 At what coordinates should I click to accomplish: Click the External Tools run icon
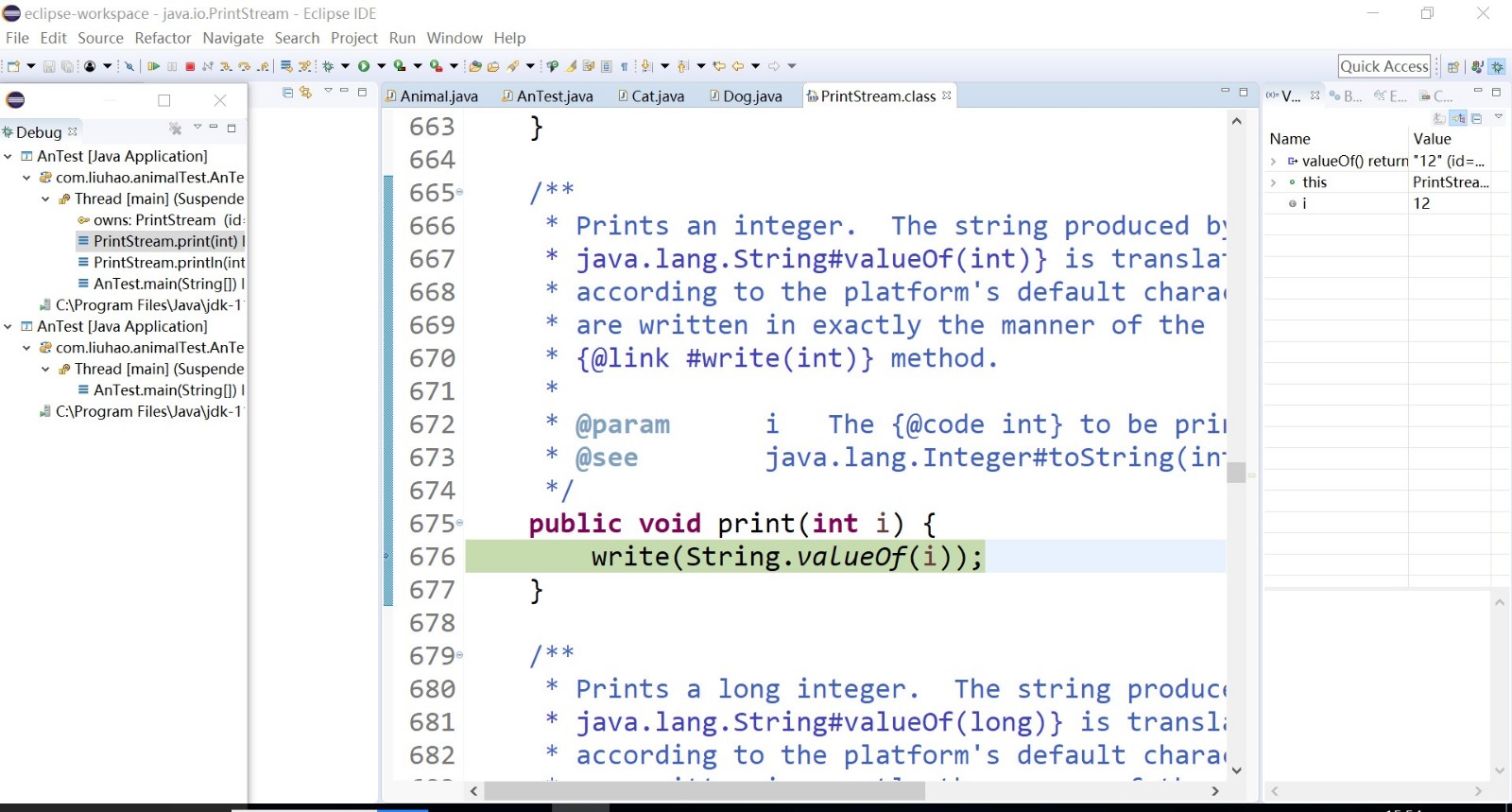click(436, 66)
